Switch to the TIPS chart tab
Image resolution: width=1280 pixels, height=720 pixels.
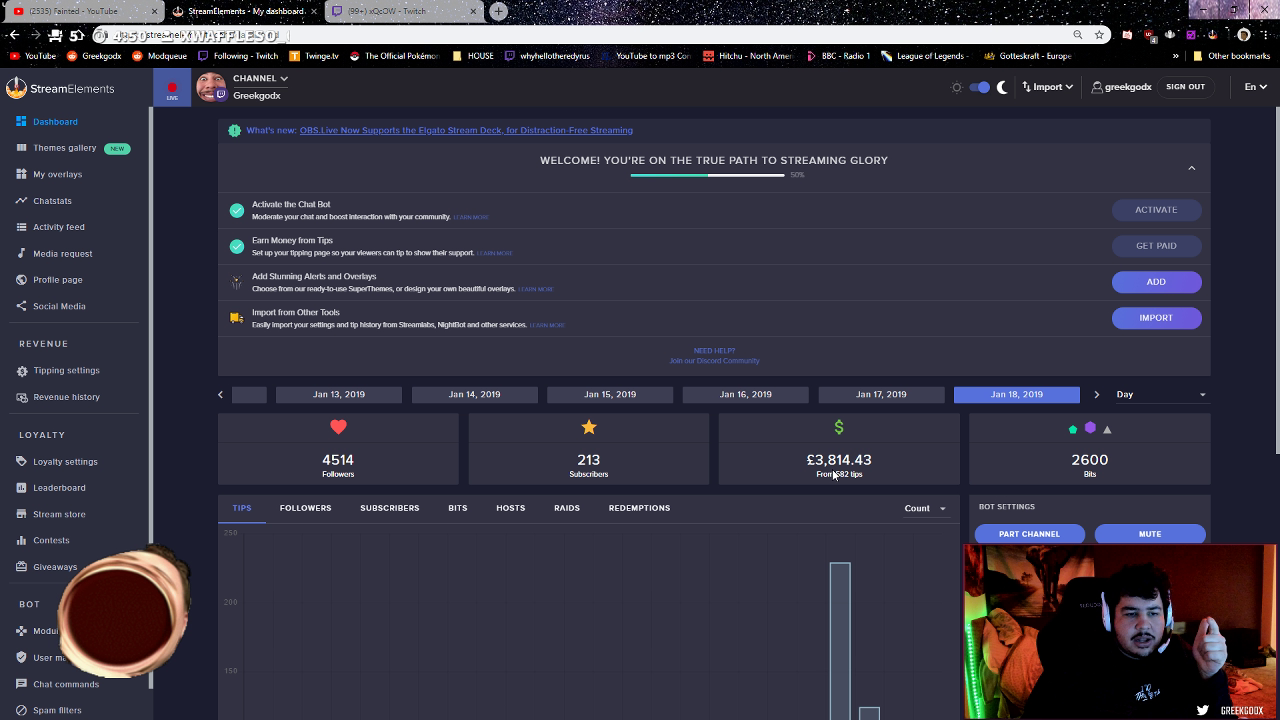pos(242,508)
